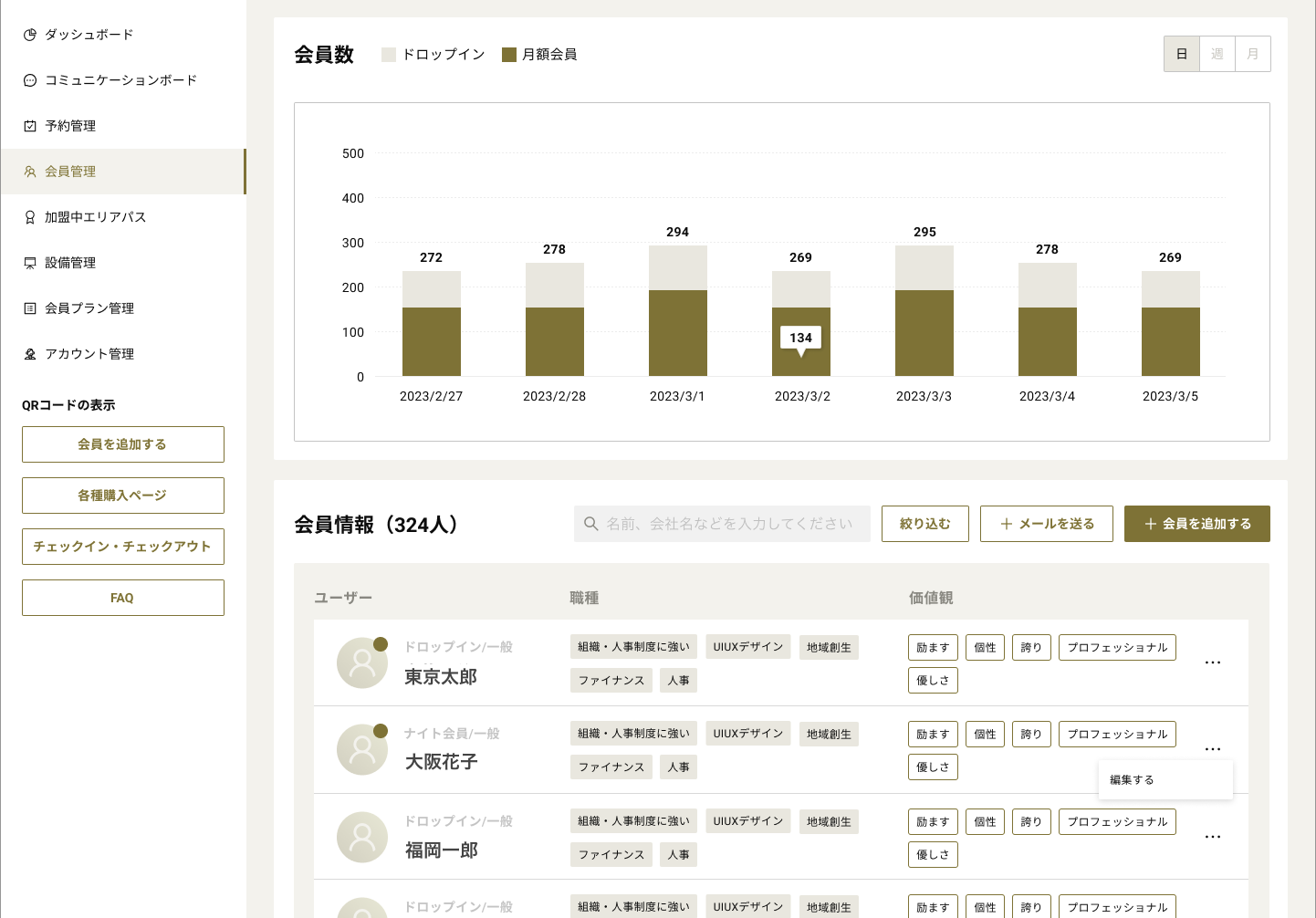Click the 職種 column header

pyautogui.click(x=584, y=598)
